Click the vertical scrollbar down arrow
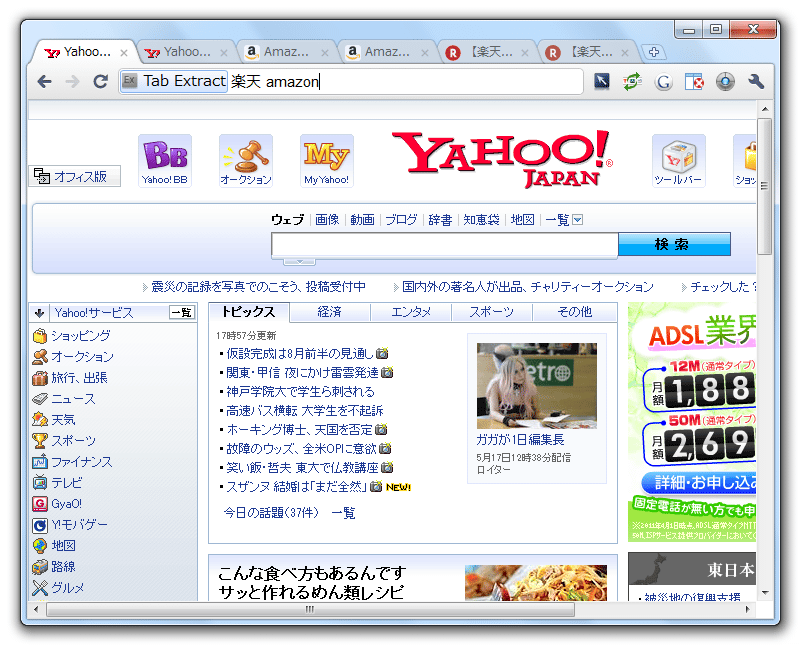This screenshot has height=647, width=803. (x=765, y=593)
